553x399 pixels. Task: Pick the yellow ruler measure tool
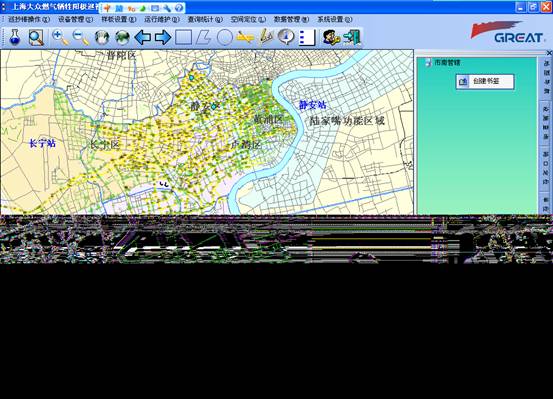pos(245,37)
